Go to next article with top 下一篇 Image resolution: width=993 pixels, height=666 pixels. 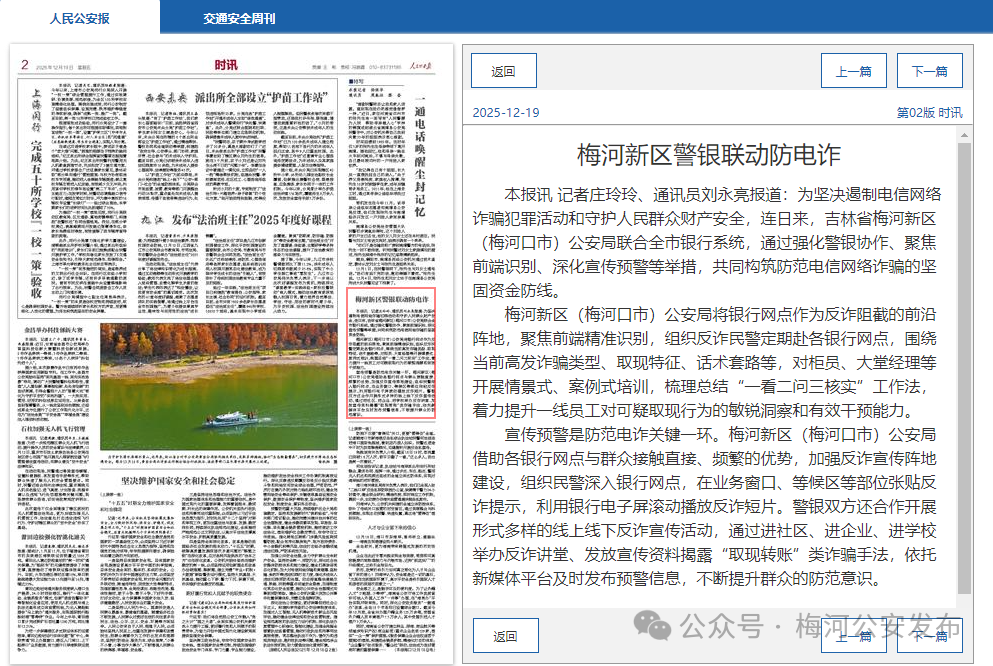click(929, 71)
